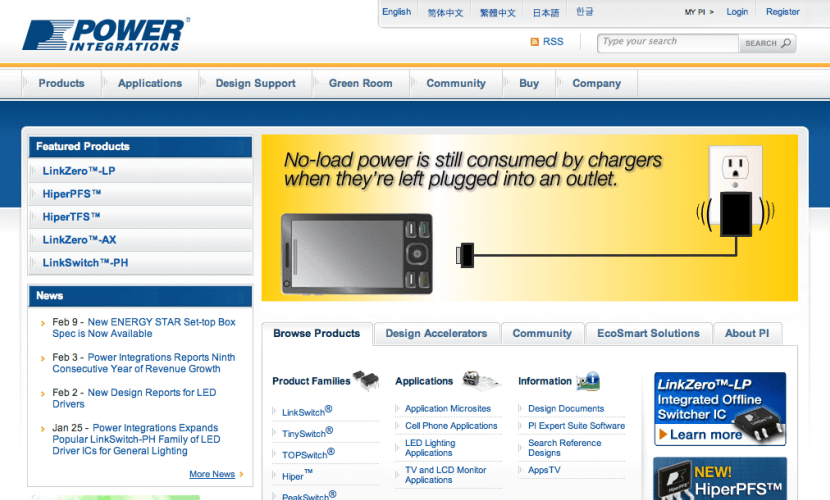Click the Information documents icon
The image size is (830, 500).
tap(588, 380)
